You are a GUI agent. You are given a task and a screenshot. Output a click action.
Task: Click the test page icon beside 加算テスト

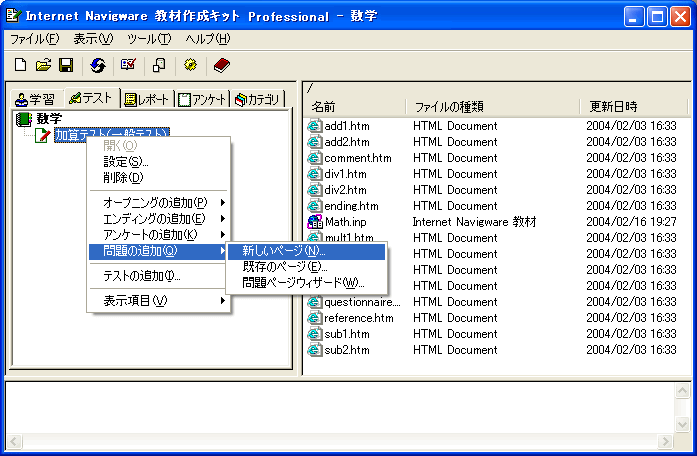coord(43,135)
